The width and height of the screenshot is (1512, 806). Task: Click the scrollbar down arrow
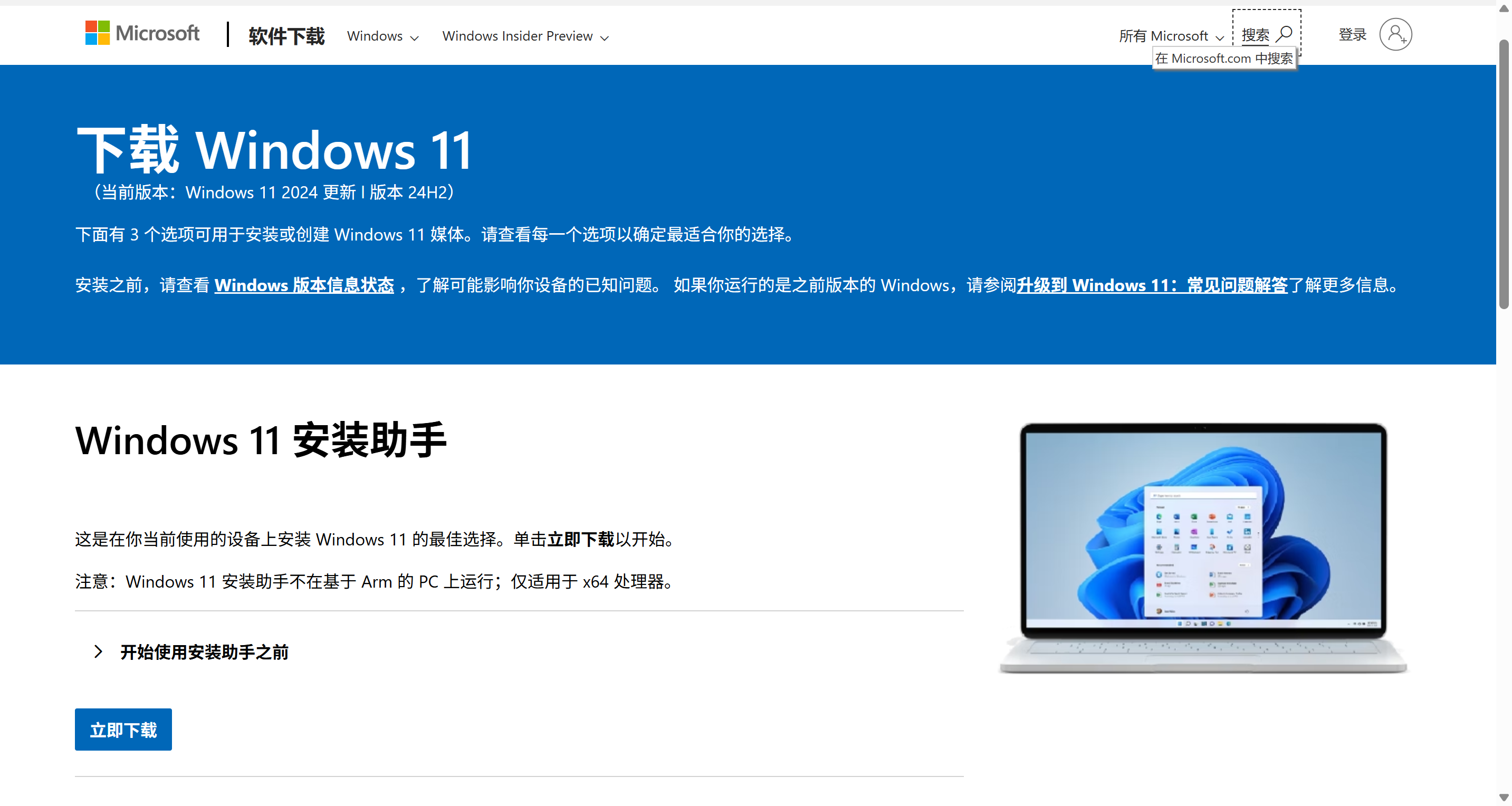pyautogui.click(x=1504, y=797)
